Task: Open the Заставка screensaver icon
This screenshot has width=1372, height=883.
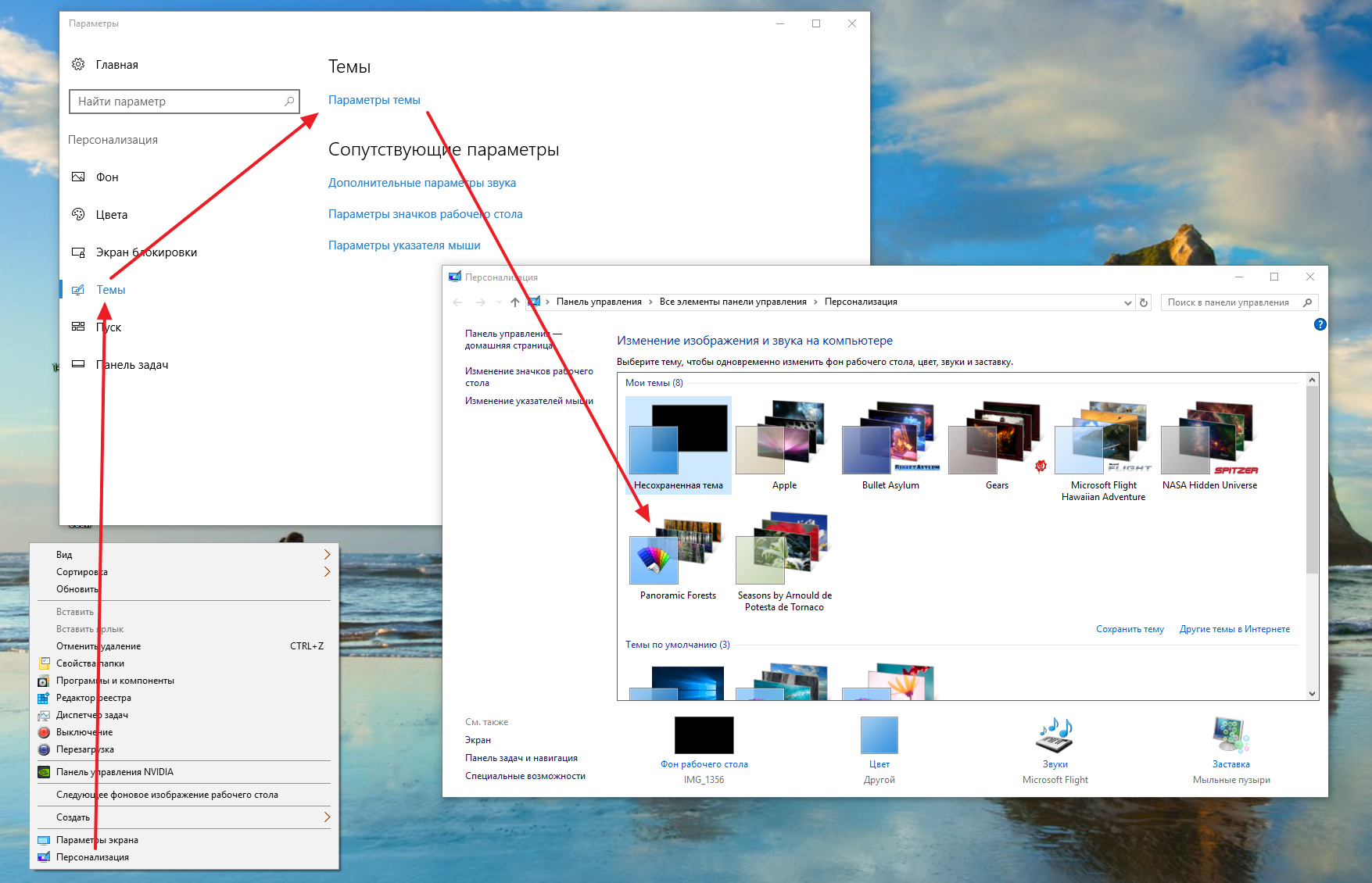Action: coord(1231,735)
